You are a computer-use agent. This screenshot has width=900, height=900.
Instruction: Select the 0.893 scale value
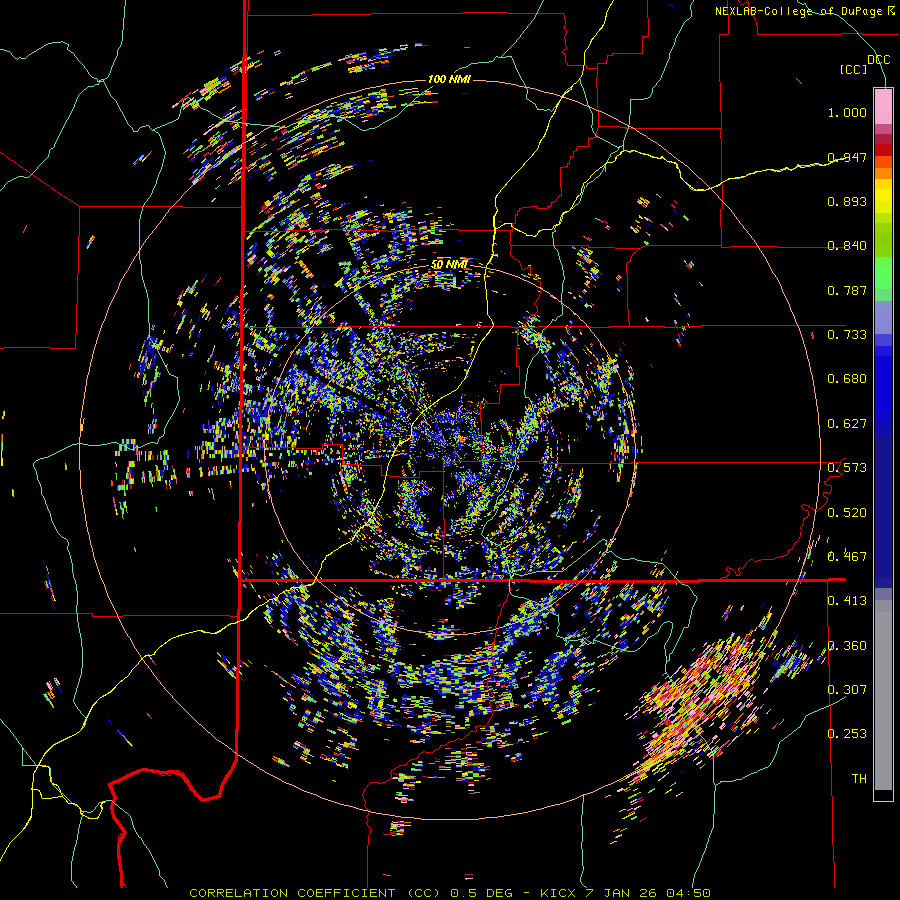coord(847,201)
